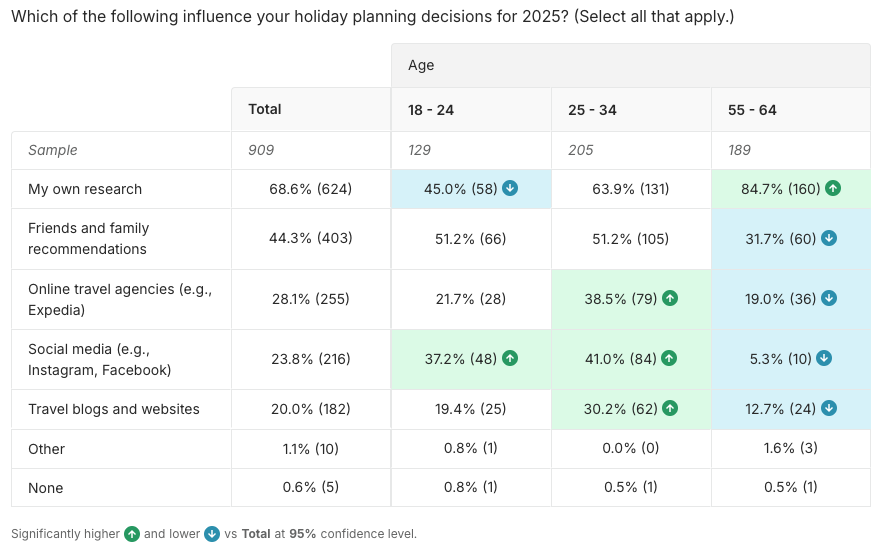This screenshot has width=881, height=548.
Task: Select the 'Travel blogs and websites' row label
Action: pos(114,409)
